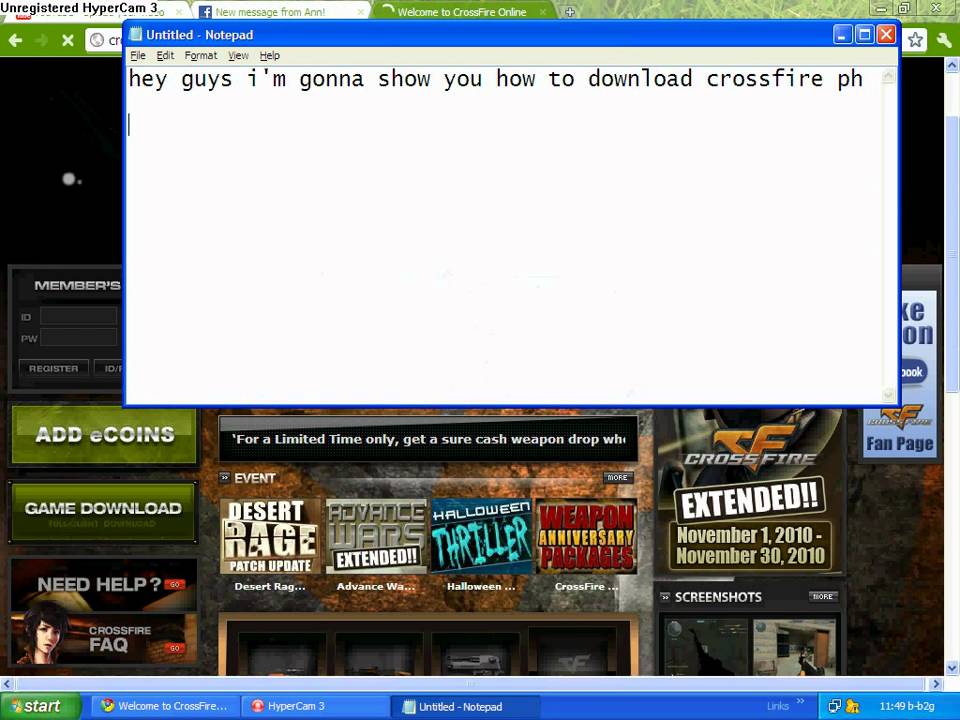The image size is (960, 720).
Task: Open the Halloween Thriller event thumbnail
Action: [x=481, y=536]
